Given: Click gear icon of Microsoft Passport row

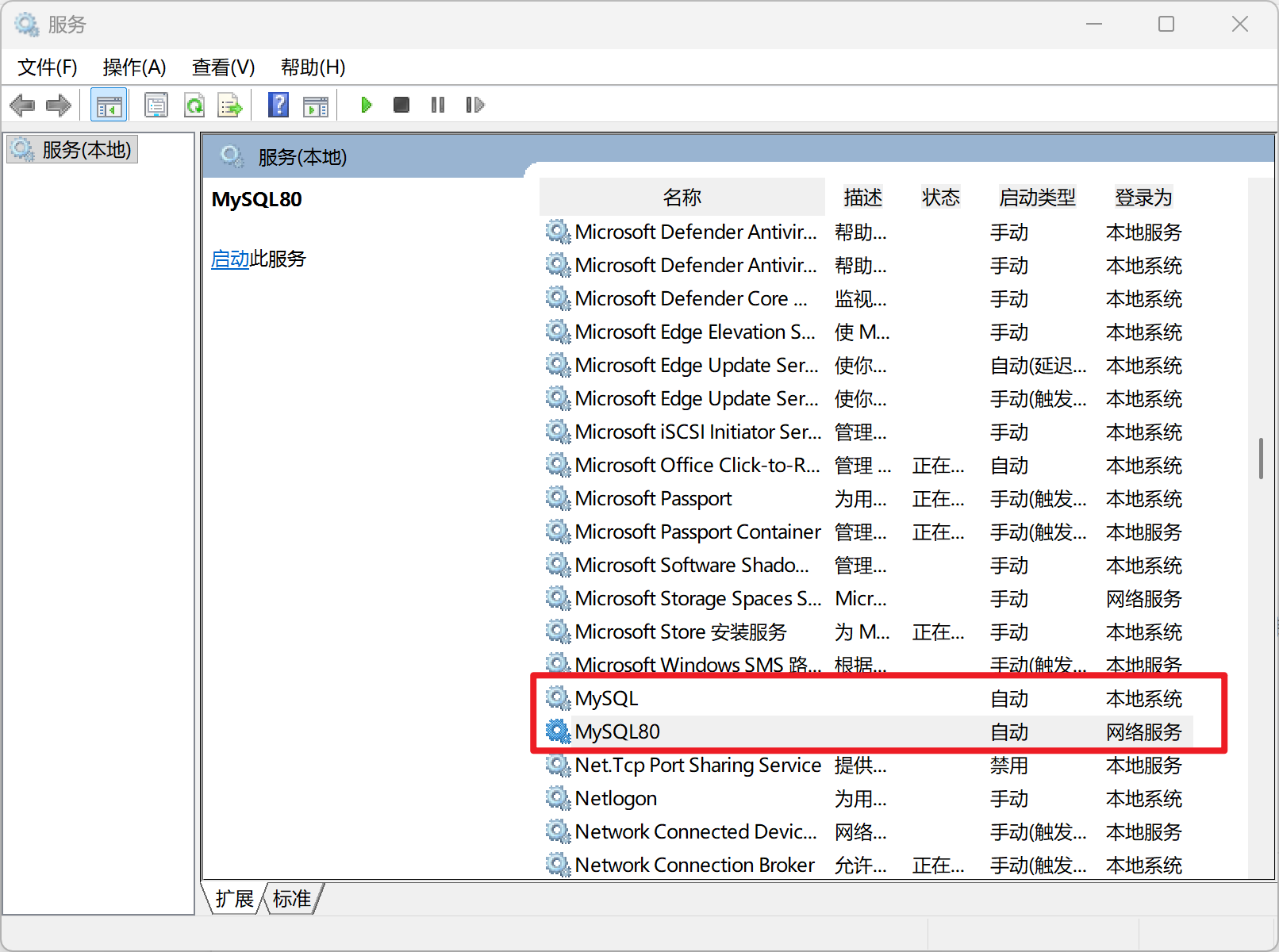Looking at the screenshot, I should pos(558,498).
